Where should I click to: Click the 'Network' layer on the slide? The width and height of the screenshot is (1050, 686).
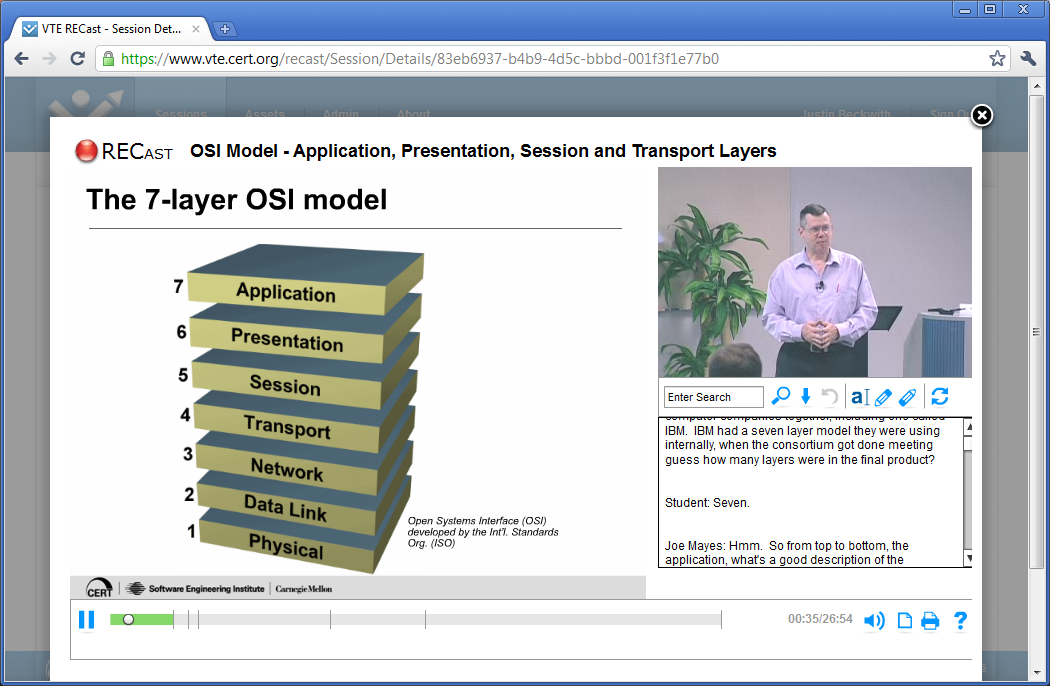pos(287,470)
